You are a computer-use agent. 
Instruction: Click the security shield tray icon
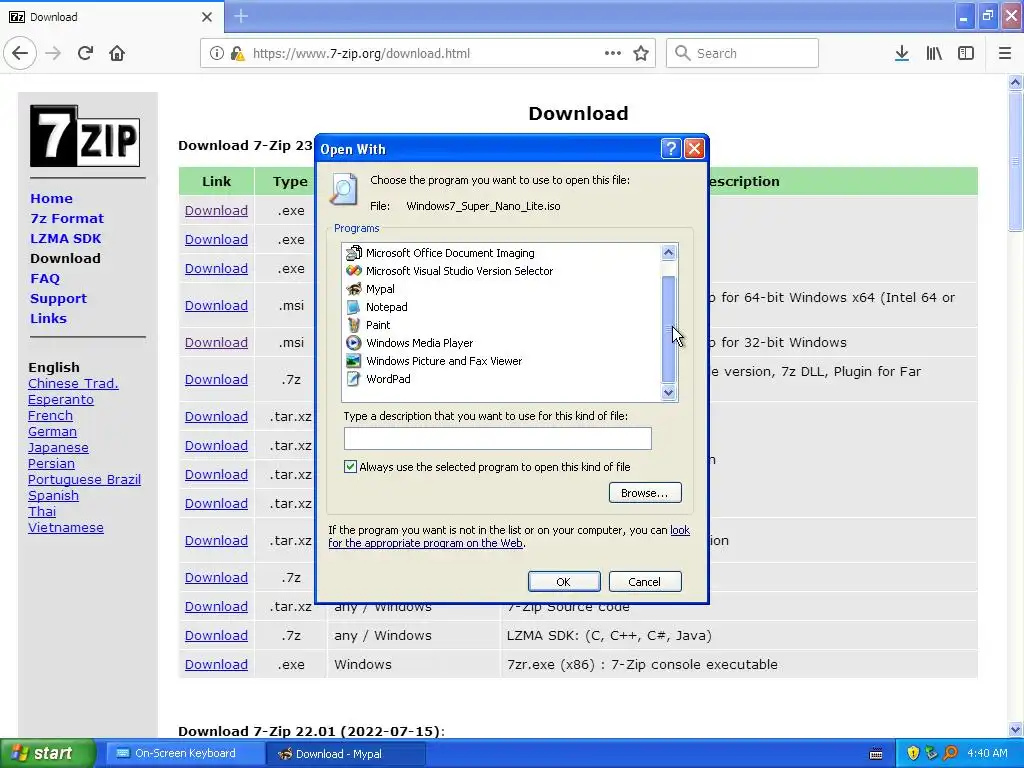point(913,753)
